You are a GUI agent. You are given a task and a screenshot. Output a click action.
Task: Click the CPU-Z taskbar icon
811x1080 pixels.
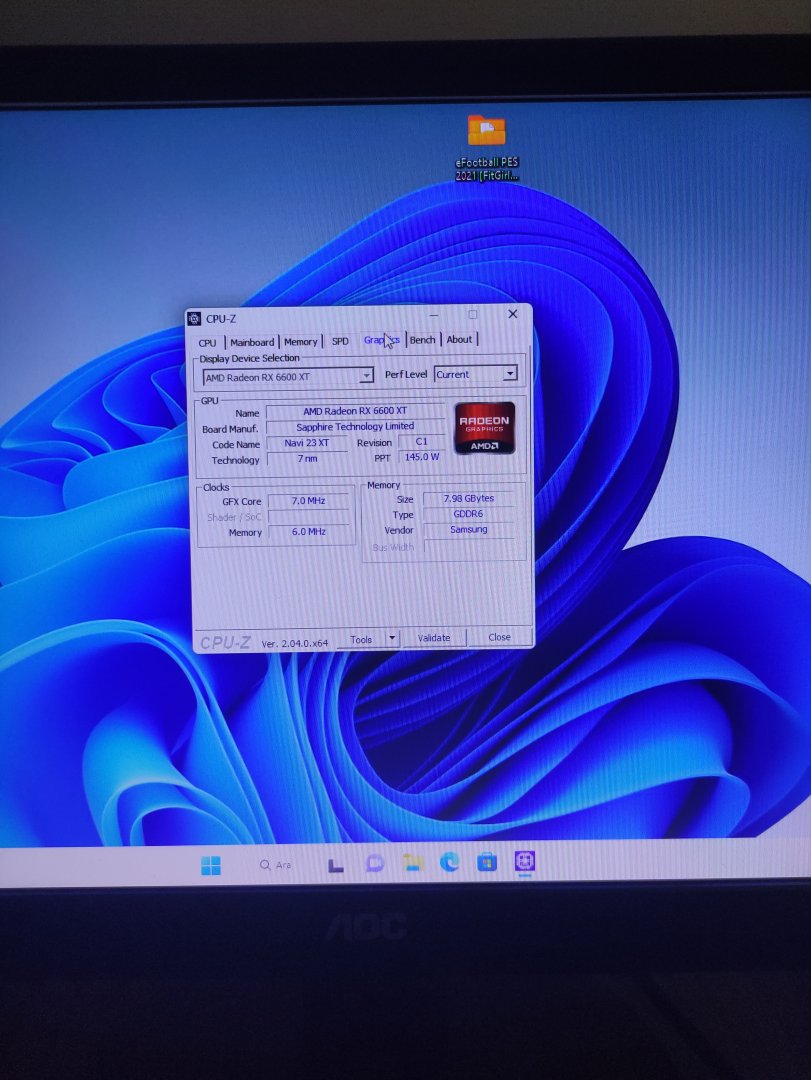click(x=524, y=860)
